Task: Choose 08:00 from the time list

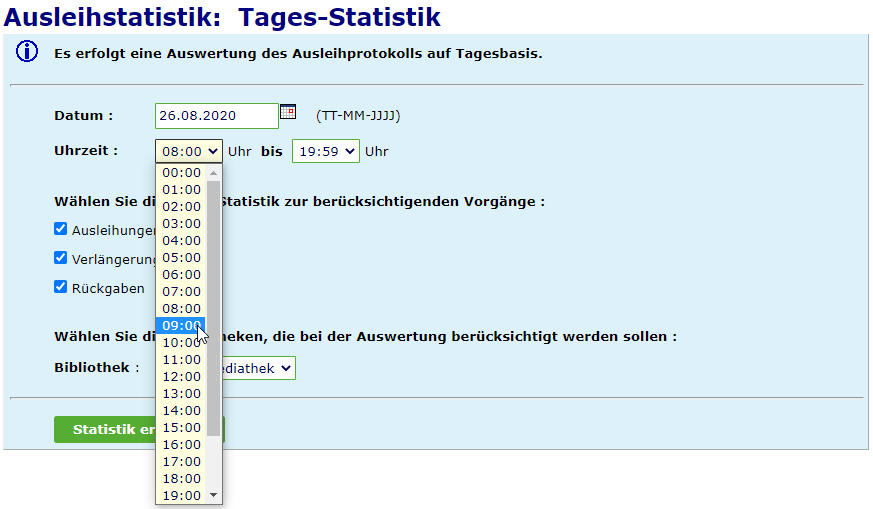Action: coord(181,309)
